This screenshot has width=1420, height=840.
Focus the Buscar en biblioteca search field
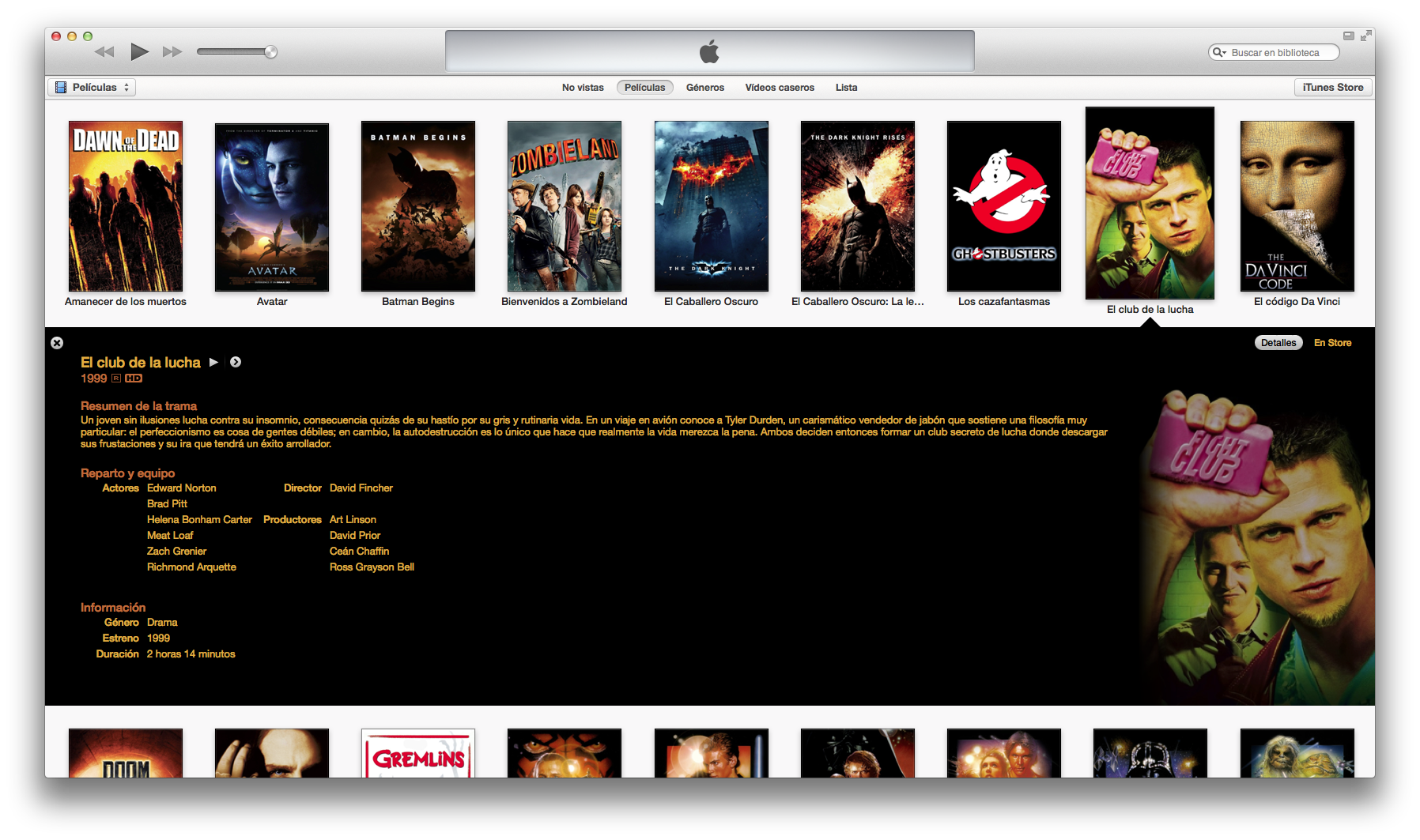(x=1274, y=53)
